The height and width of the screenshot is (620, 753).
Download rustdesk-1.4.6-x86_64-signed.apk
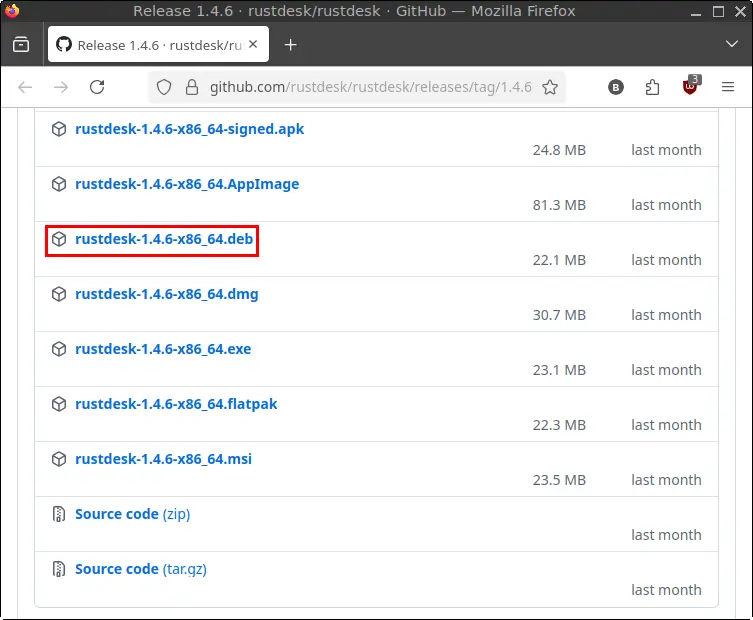(189, 129)
